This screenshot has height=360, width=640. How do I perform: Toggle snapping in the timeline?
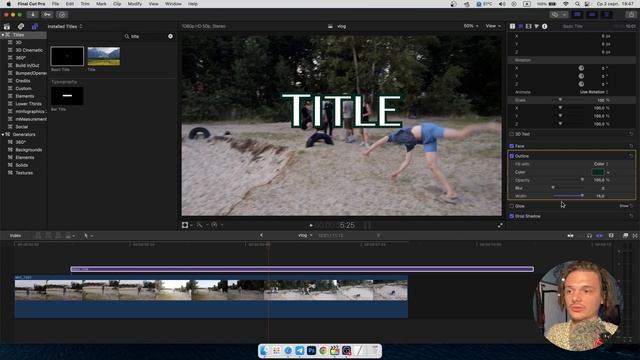tap(600, 236)
